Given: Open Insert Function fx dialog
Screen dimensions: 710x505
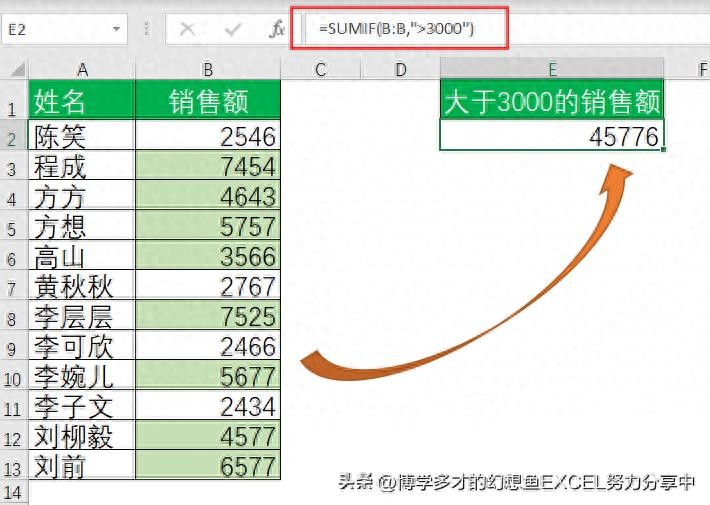Looking at the screenshot, I should [277, 29].
